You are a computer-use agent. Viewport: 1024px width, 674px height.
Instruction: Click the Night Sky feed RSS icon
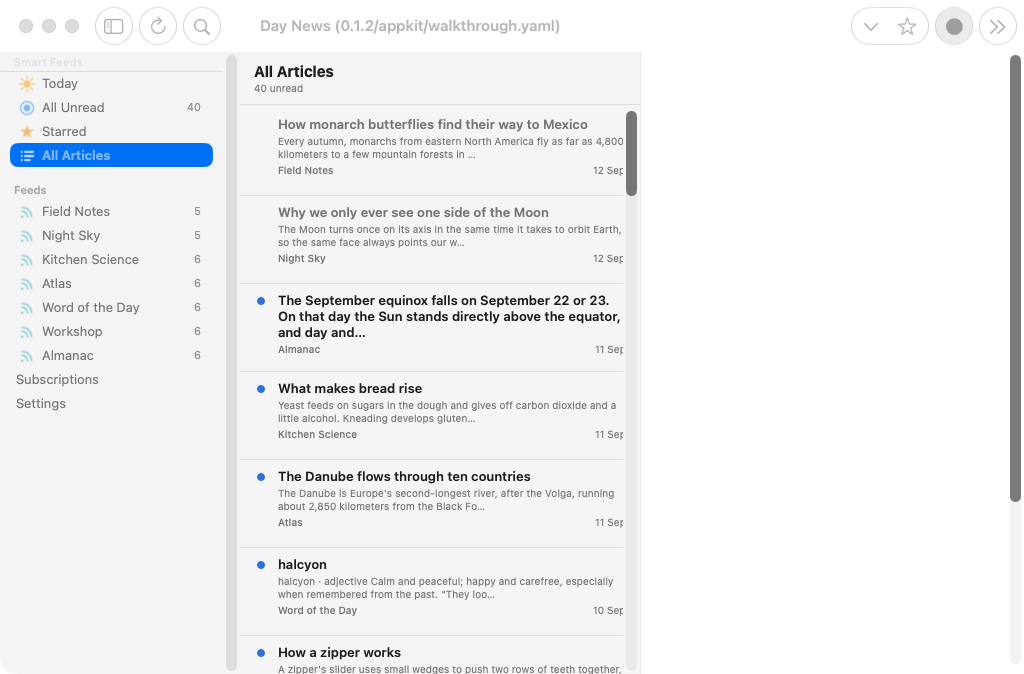pos(27,236)
